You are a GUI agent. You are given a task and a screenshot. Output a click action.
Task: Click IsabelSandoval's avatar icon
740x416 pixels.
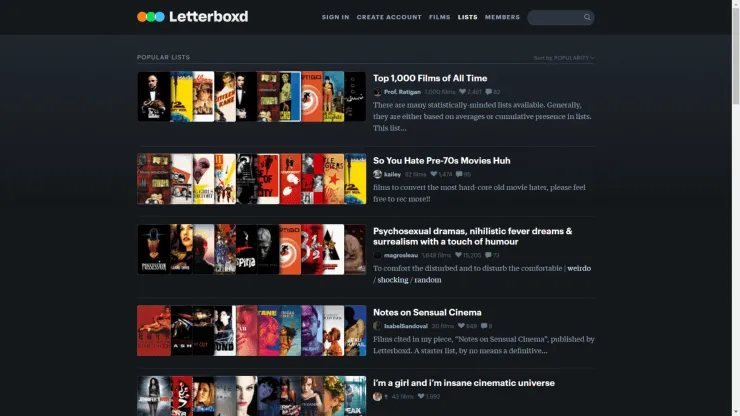click(377, 326)
